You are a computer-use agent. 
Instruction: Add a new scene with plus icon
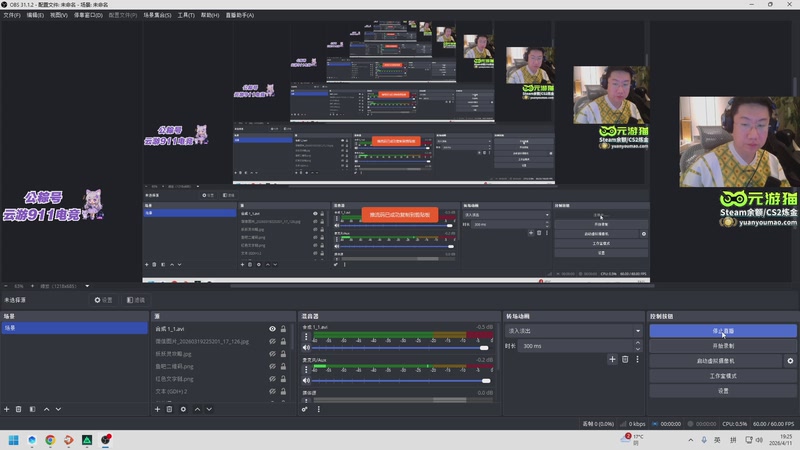coord(7,409)
